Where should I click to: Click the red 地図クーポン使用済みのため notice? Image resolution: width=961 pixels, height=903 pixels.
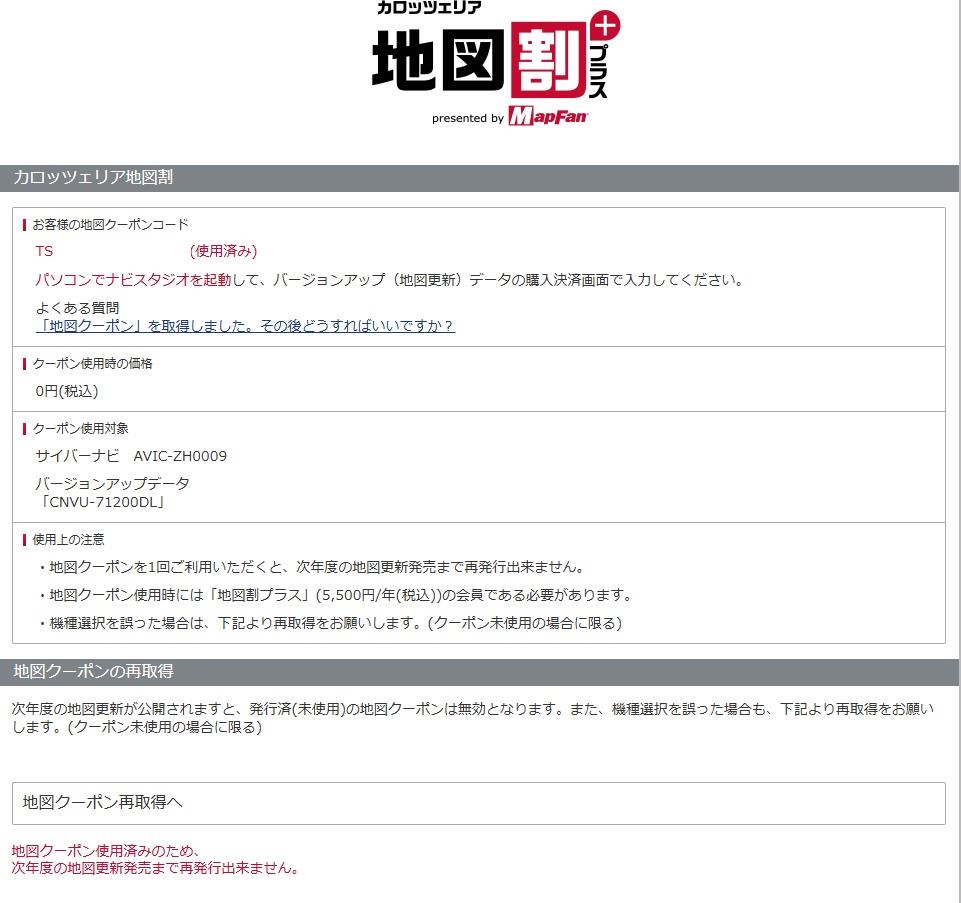coord(156,859)
